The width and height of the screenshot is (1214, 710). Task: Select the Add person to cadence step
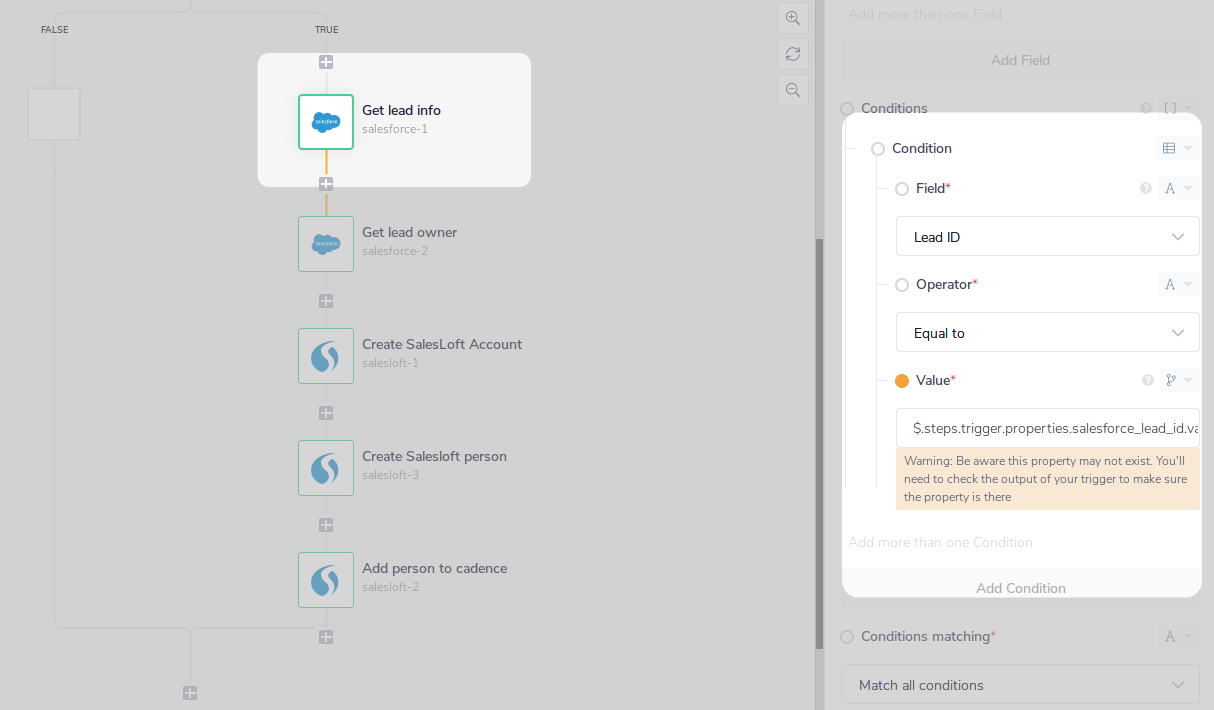click(326, 580)
